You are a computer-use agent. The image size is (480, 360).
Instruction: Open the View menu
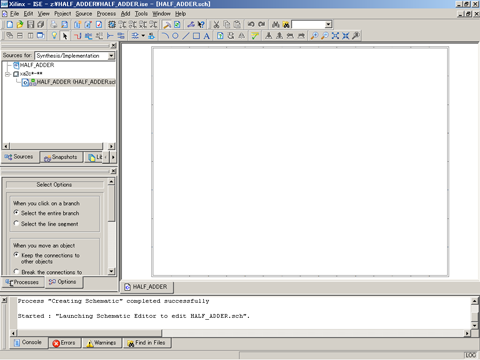(43, 14)
